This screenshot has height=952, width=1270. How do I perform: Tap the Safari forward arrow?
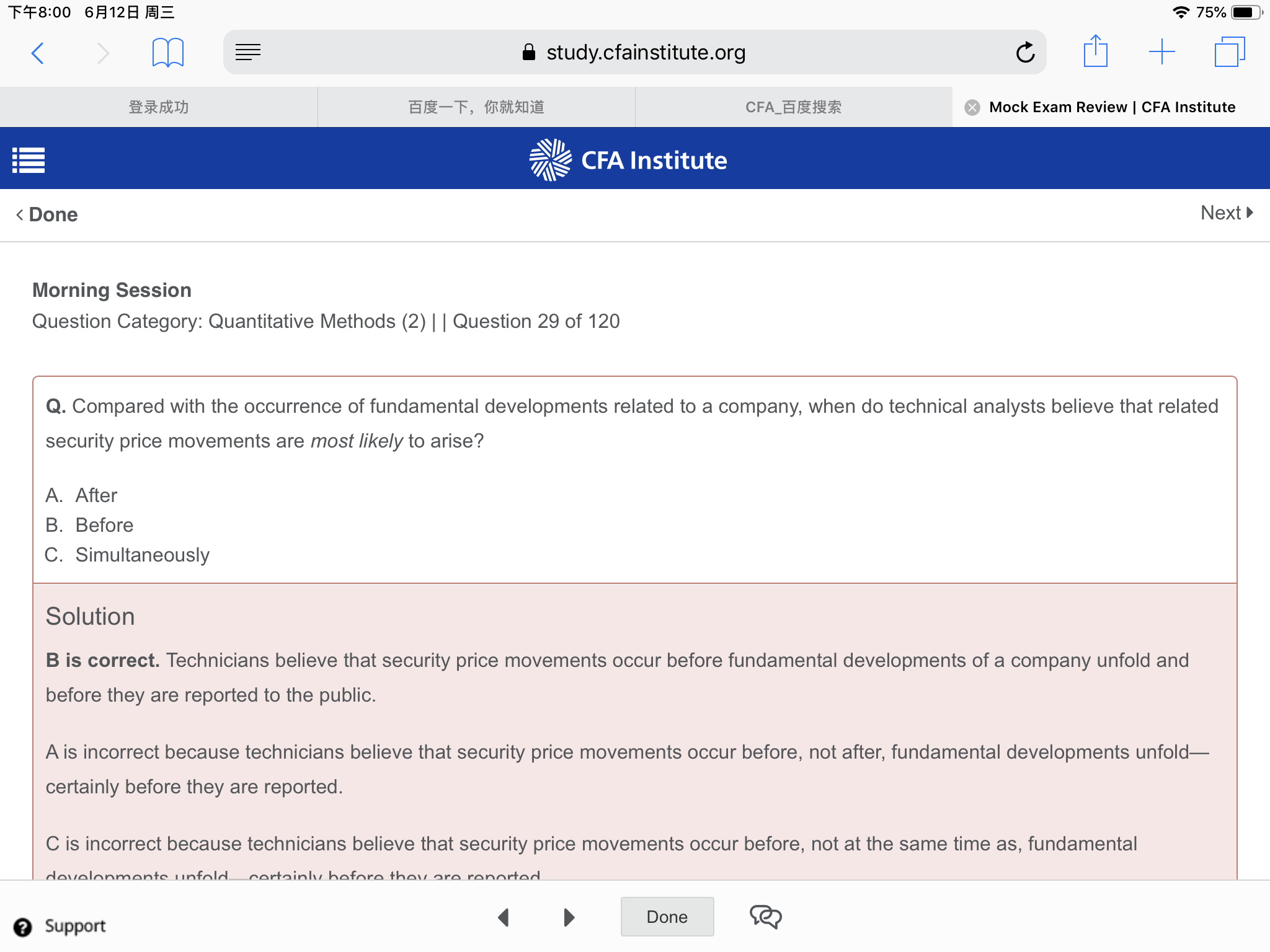pyautogui.click(x=103, y=53)
